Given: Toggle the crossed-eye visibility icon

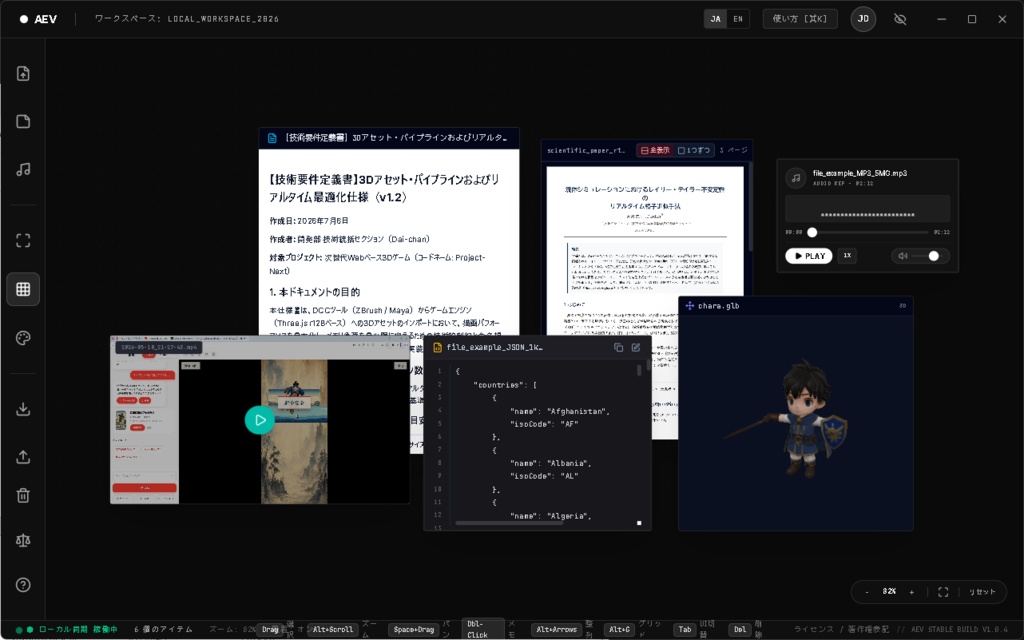Looking at the screenshot, I should [900, 19].
